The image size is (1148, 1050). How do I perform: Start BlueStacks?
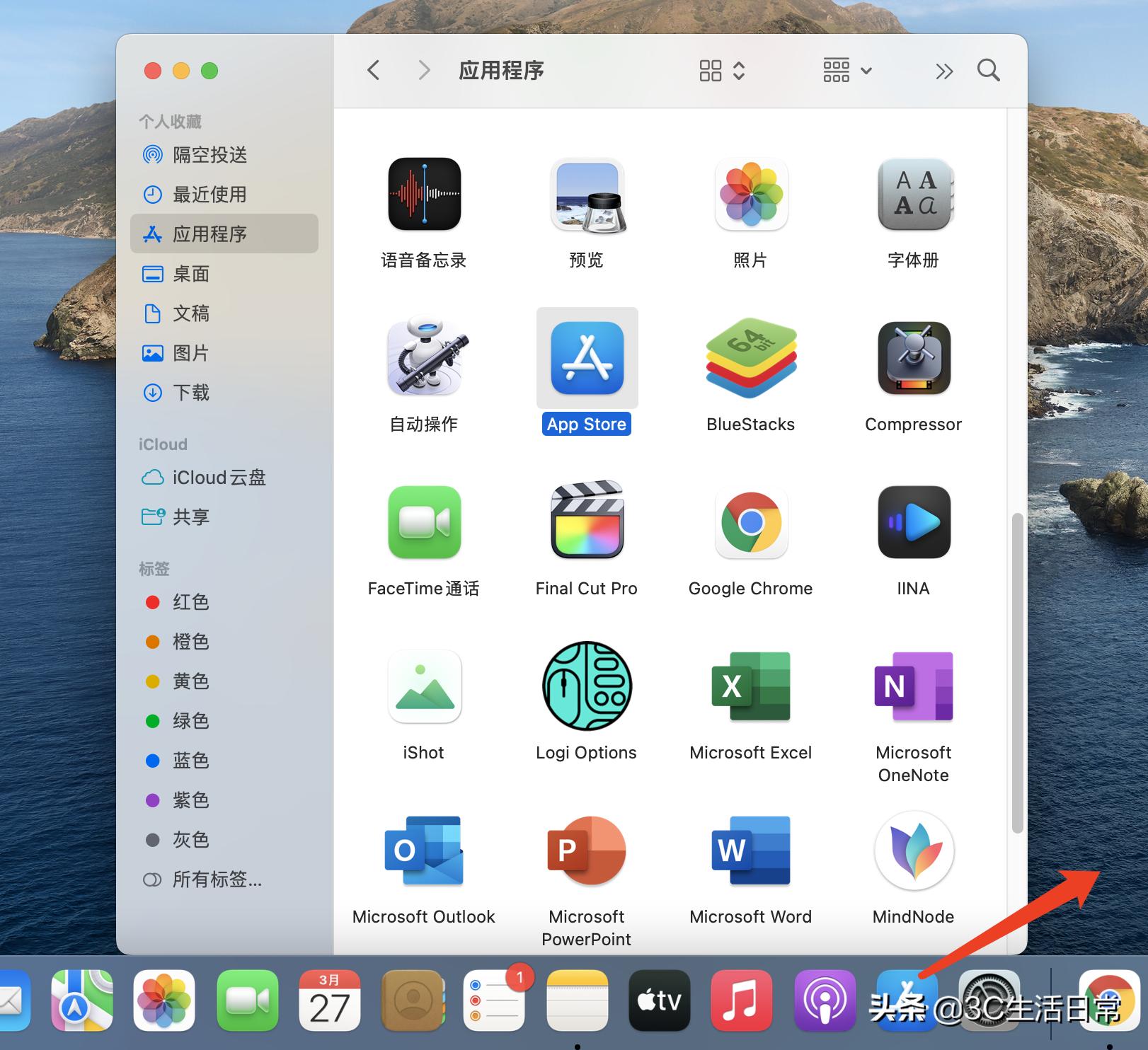point(750,359)
